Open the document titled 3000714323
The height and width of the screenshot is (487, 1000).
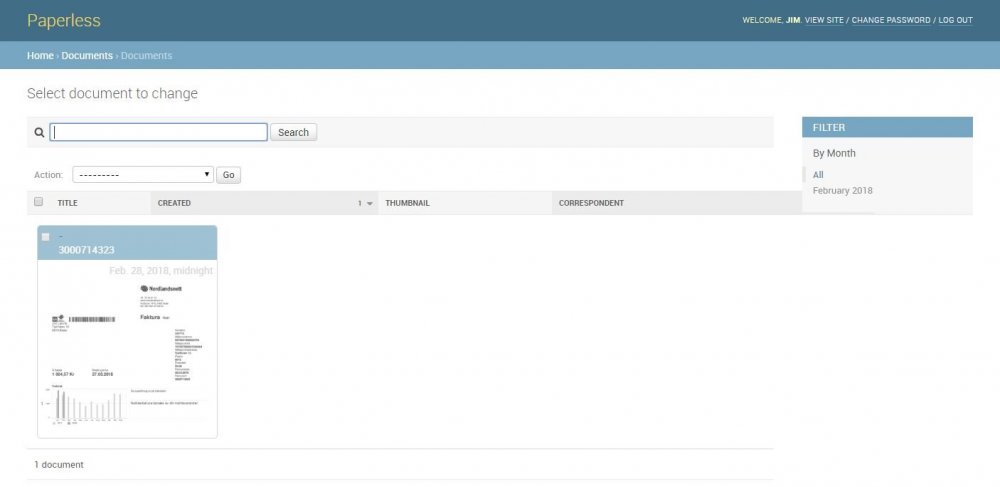pyautogui.click(x=87, y=250)
